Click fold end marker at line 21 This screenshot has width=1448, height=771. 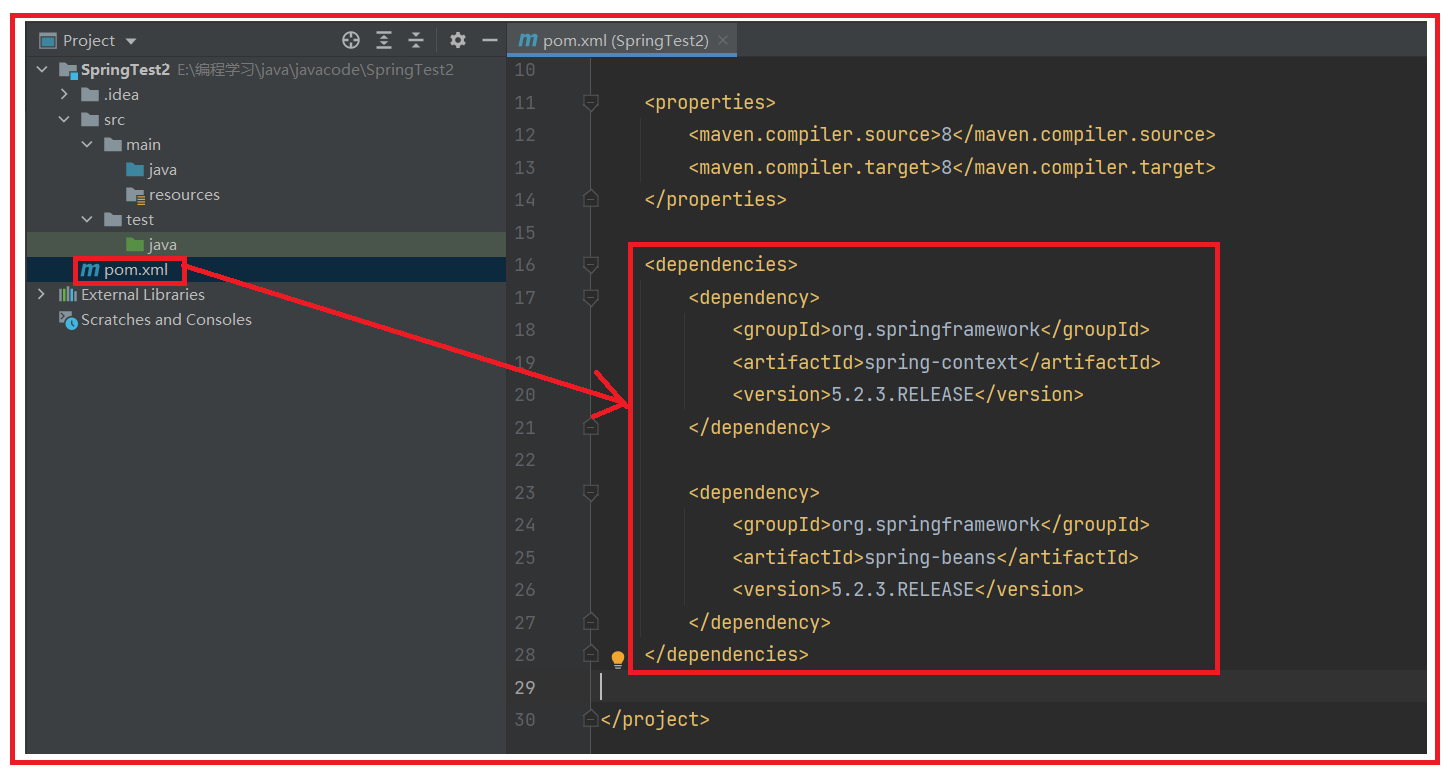pos(591,427)
